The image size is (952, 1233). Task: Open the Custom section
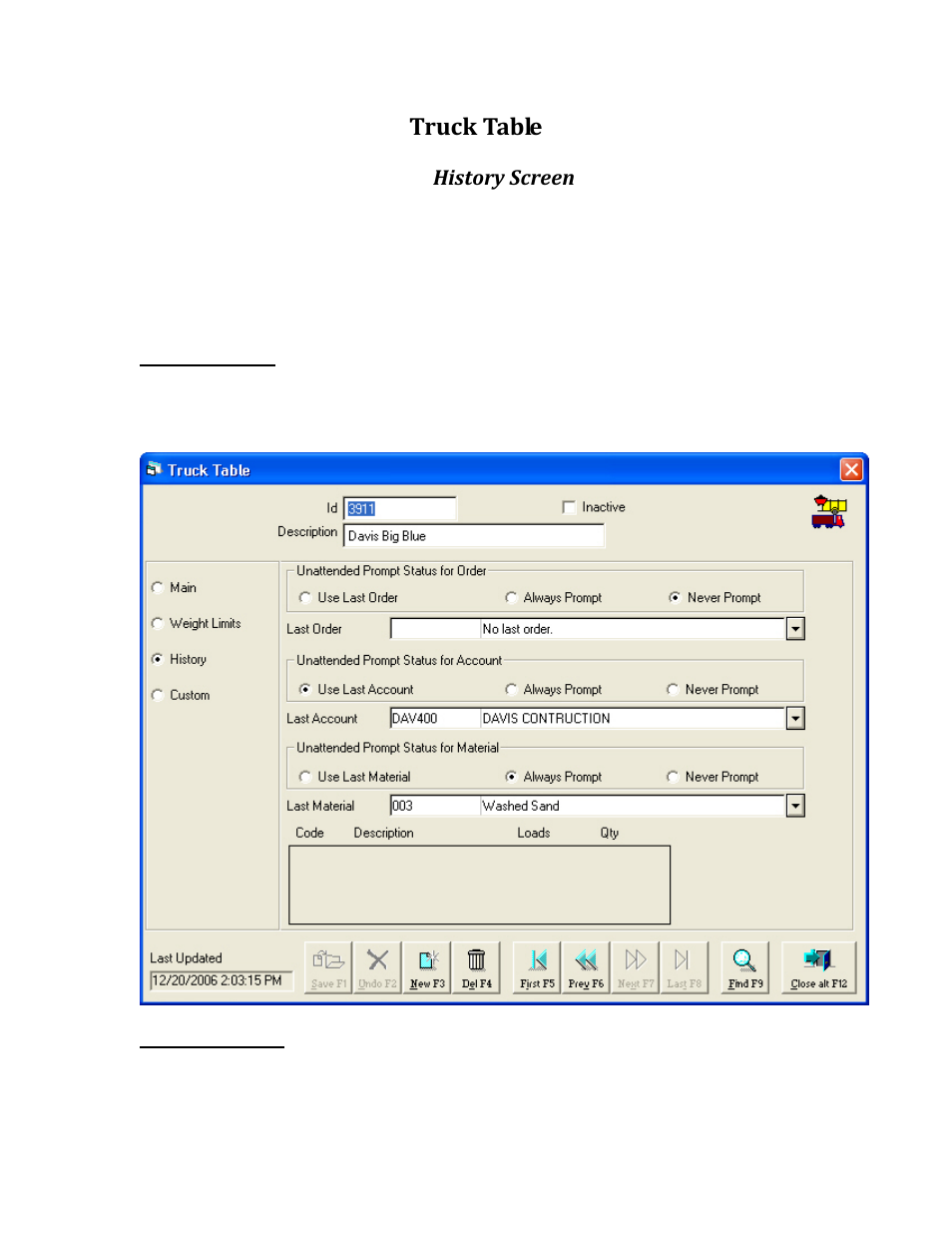158,696
